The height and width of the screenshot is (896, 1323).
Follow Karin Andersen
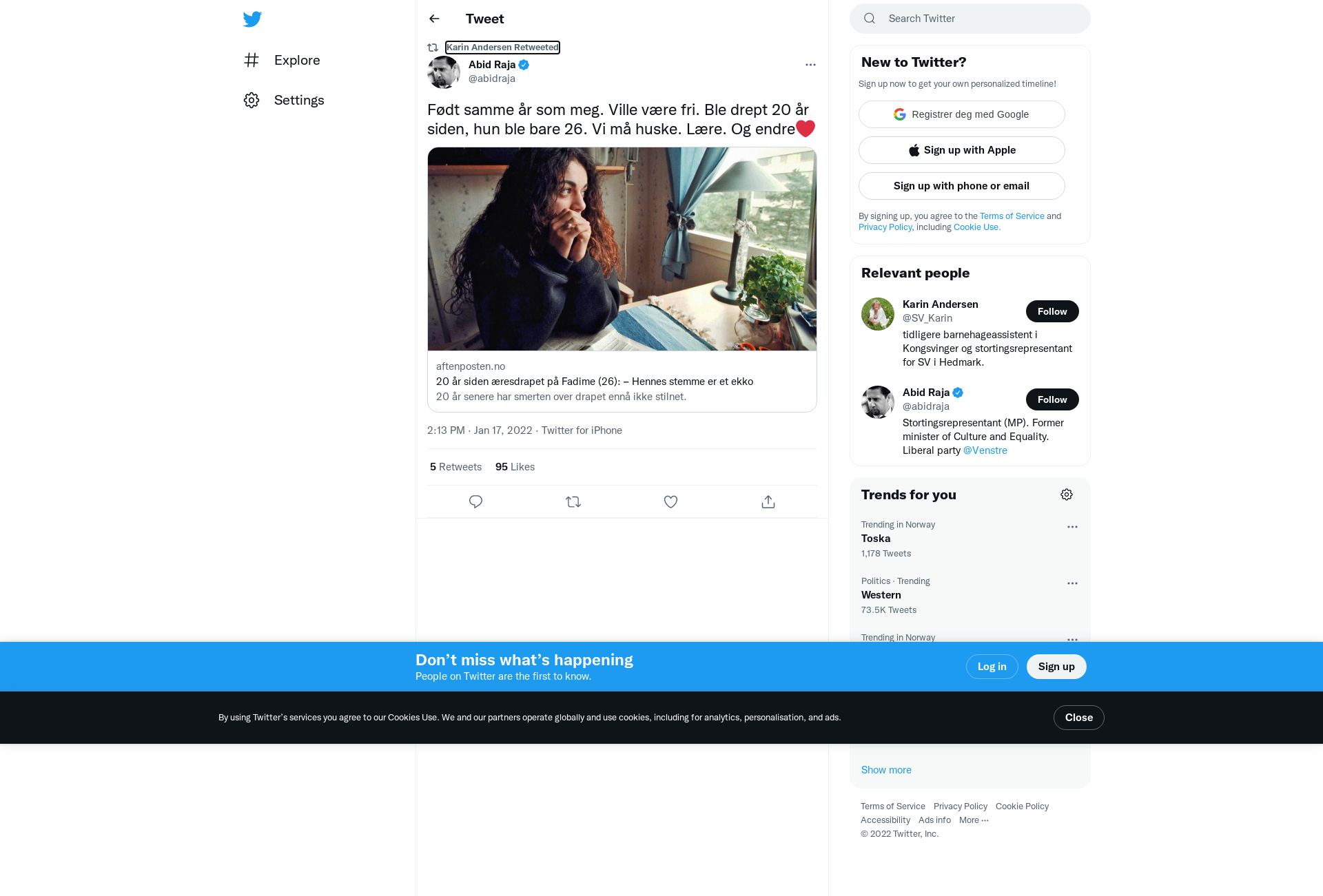[x=1052, y=311]
